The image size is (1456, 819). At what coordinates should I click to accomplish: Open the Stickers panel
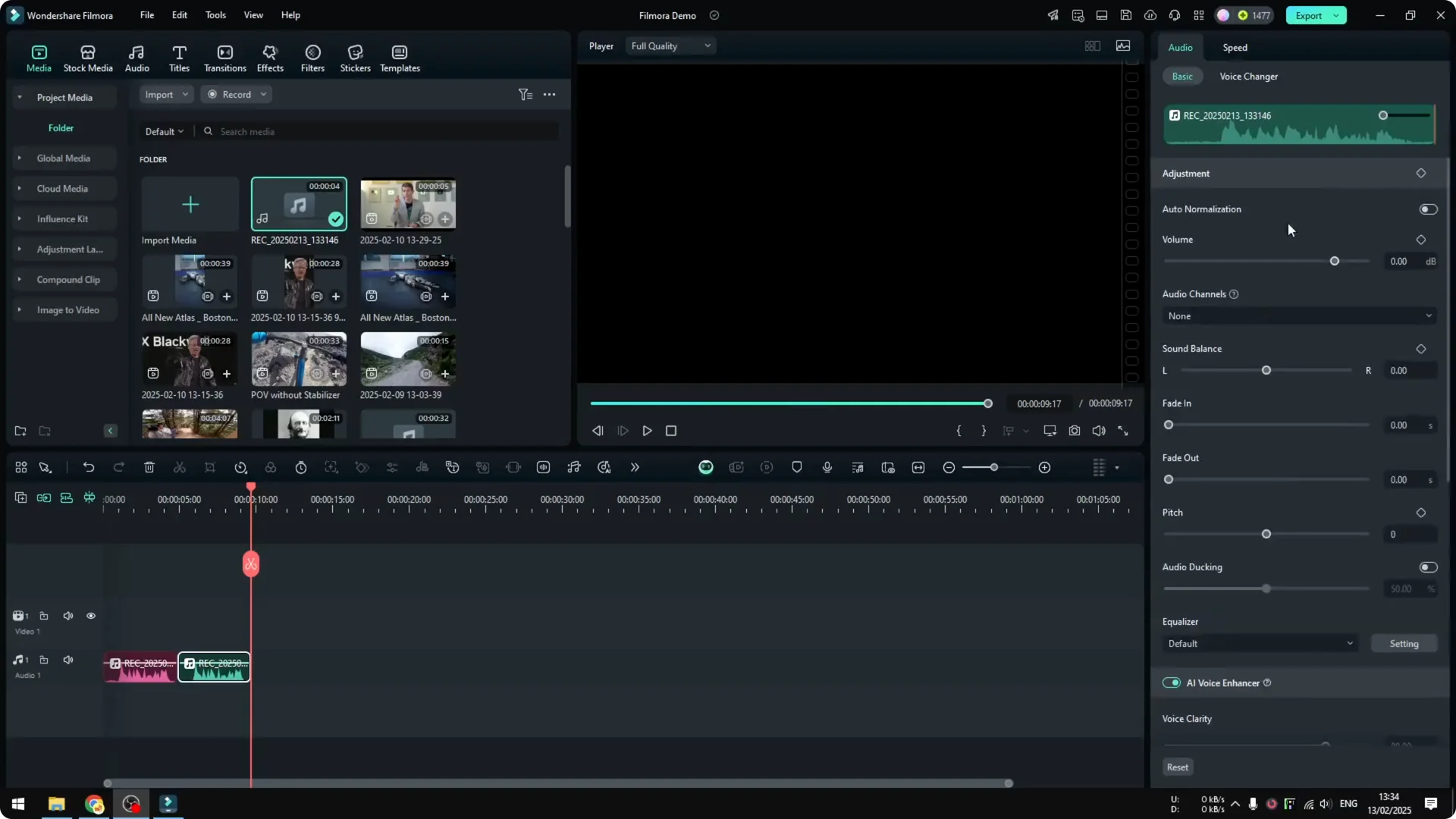354,57
